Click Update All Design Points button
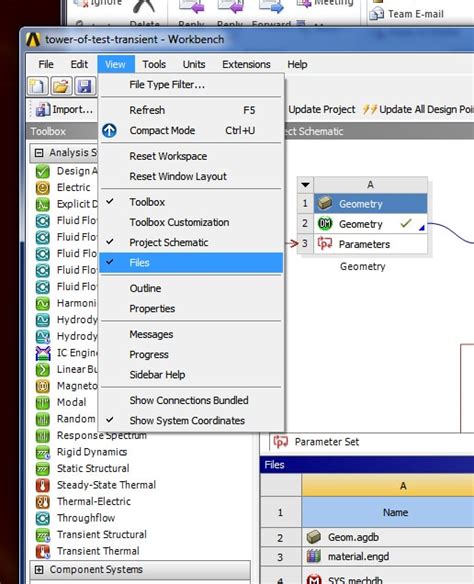Image resolution: width=474 pixels, height=584 pixels. point(418,110)
